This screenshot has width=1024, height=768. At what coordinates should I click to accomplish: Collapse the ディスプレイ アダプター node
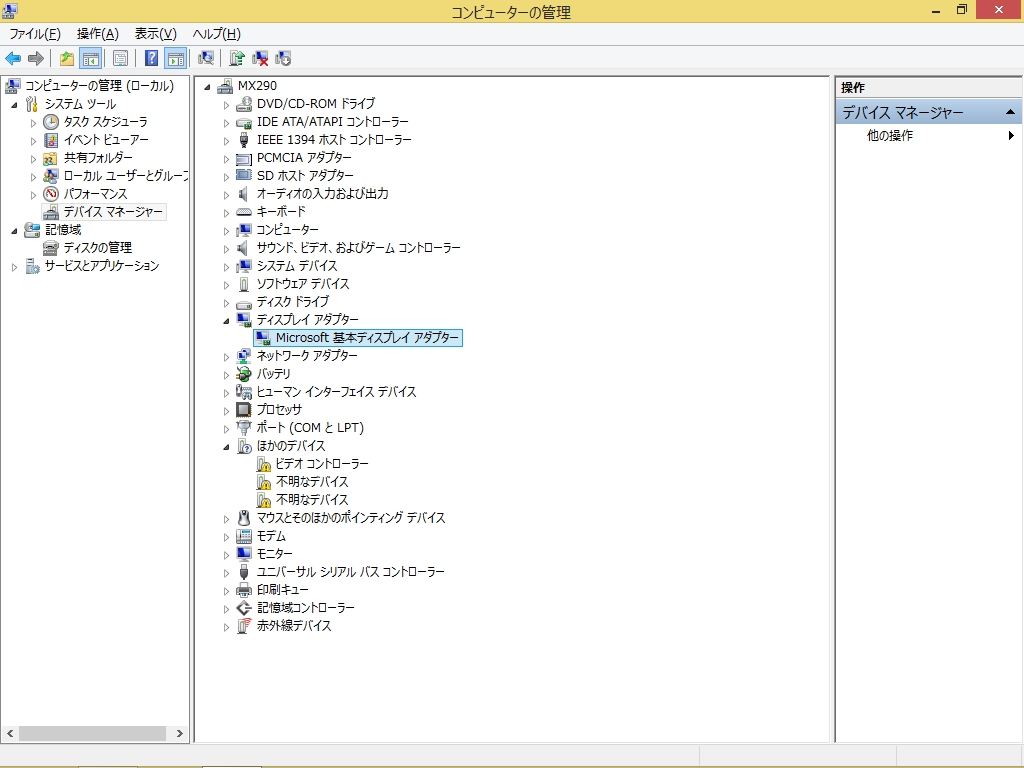coord(227,321)
